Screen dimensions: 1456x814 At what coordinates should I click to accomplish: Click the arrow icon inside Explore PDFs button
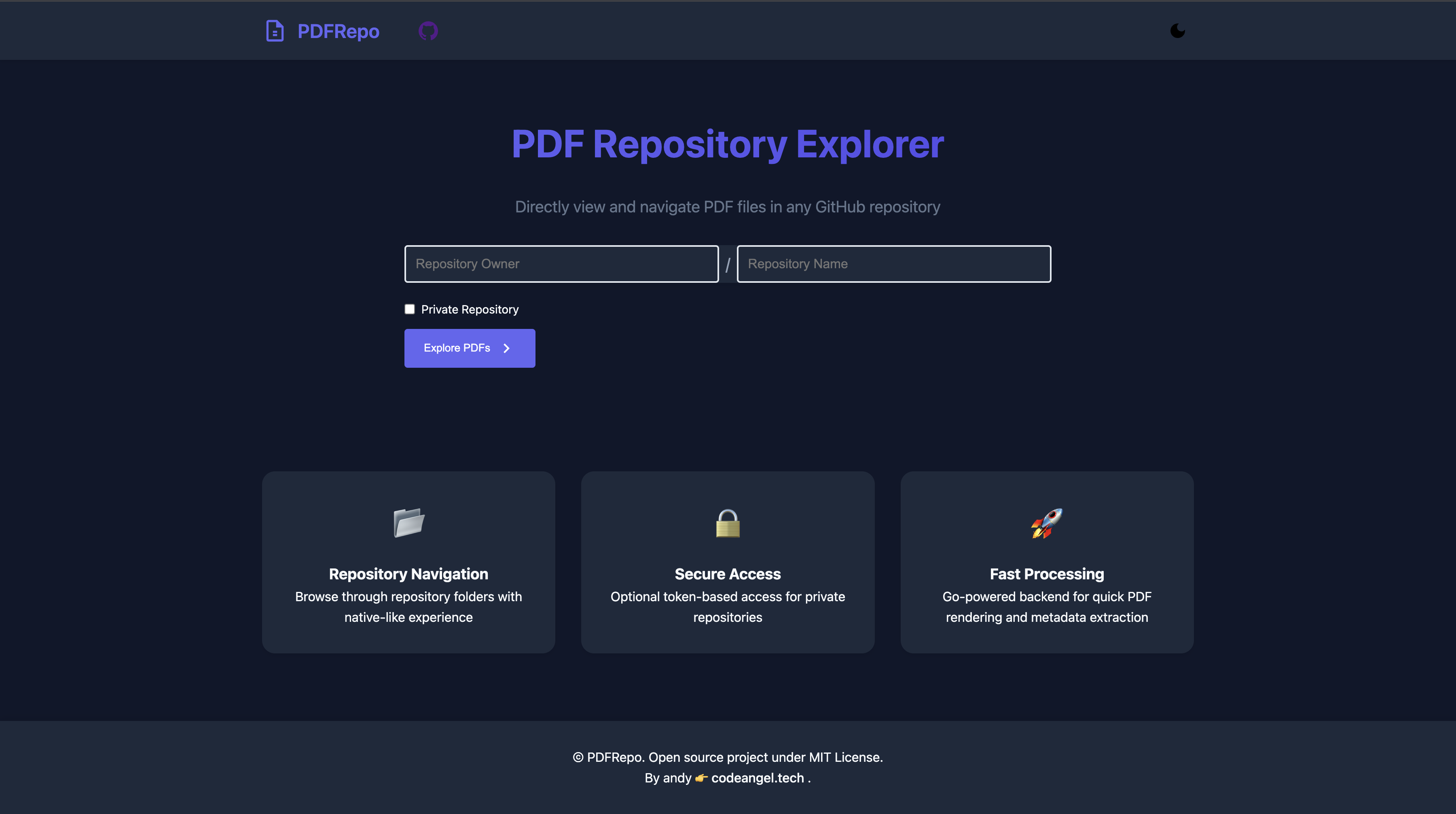(x=506, y=348)
